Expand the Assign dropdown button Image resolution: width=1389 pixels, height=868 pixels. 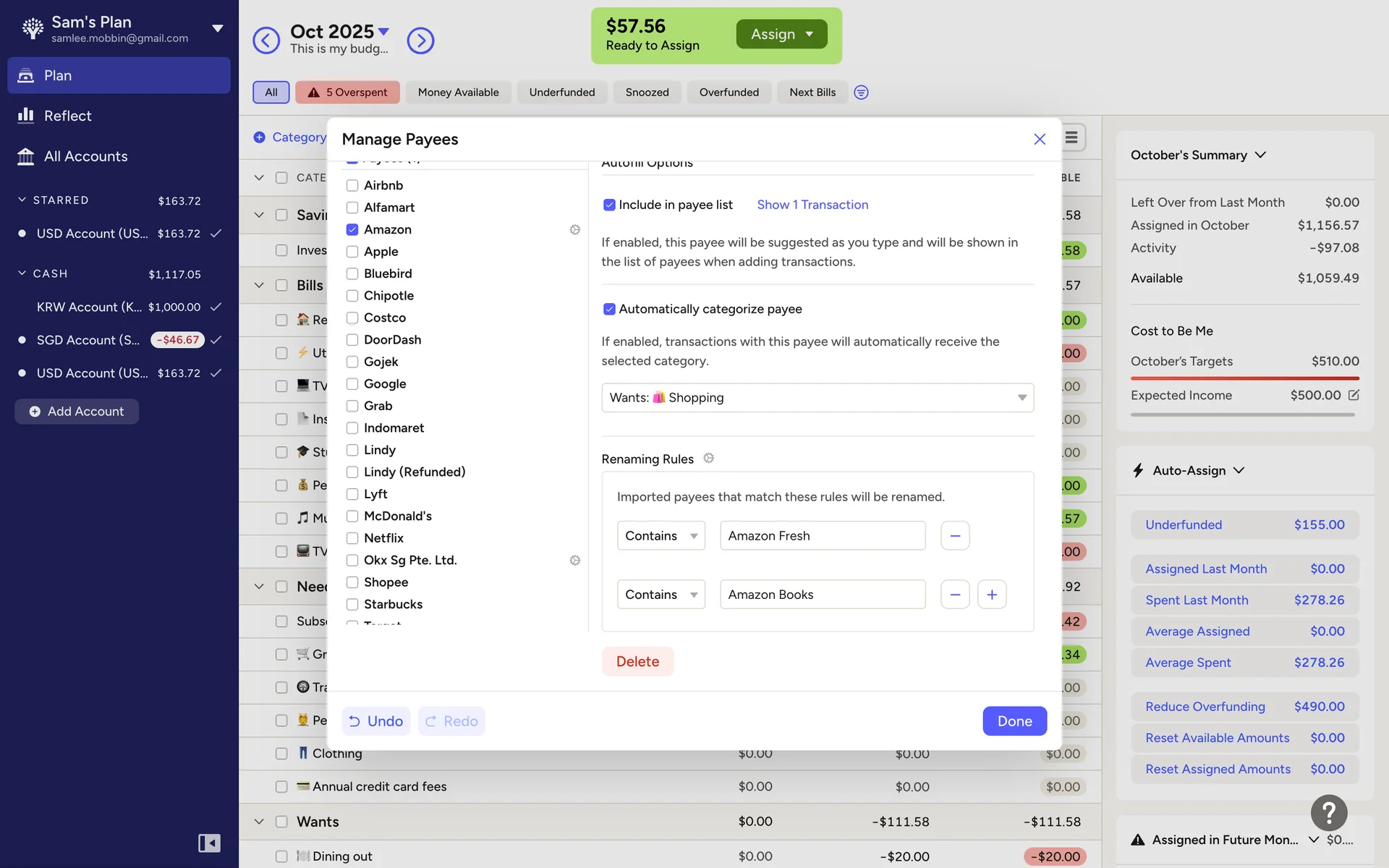(781, 34)
